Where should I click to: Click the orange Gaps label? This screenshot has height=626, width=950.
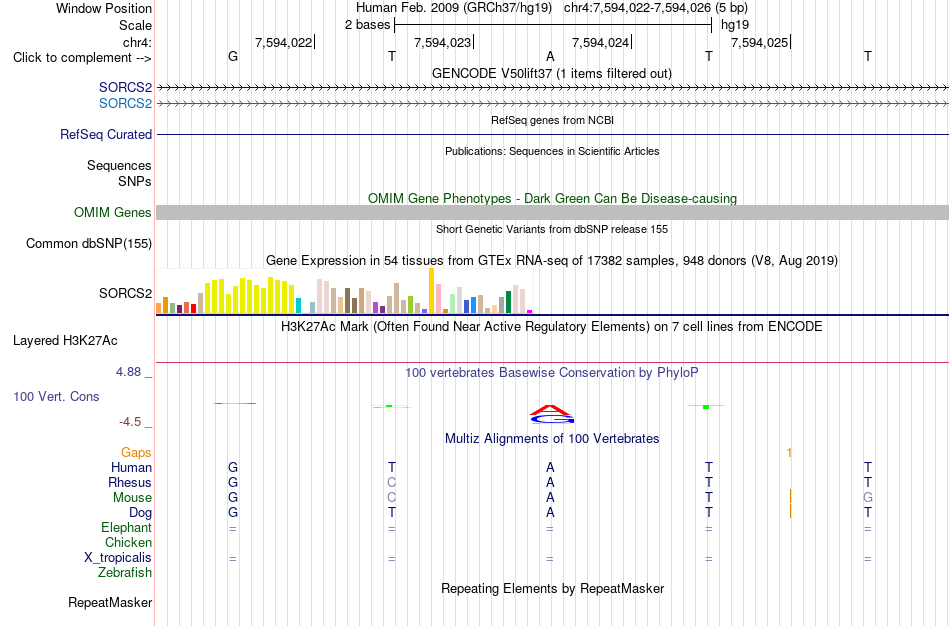point(136,453)
